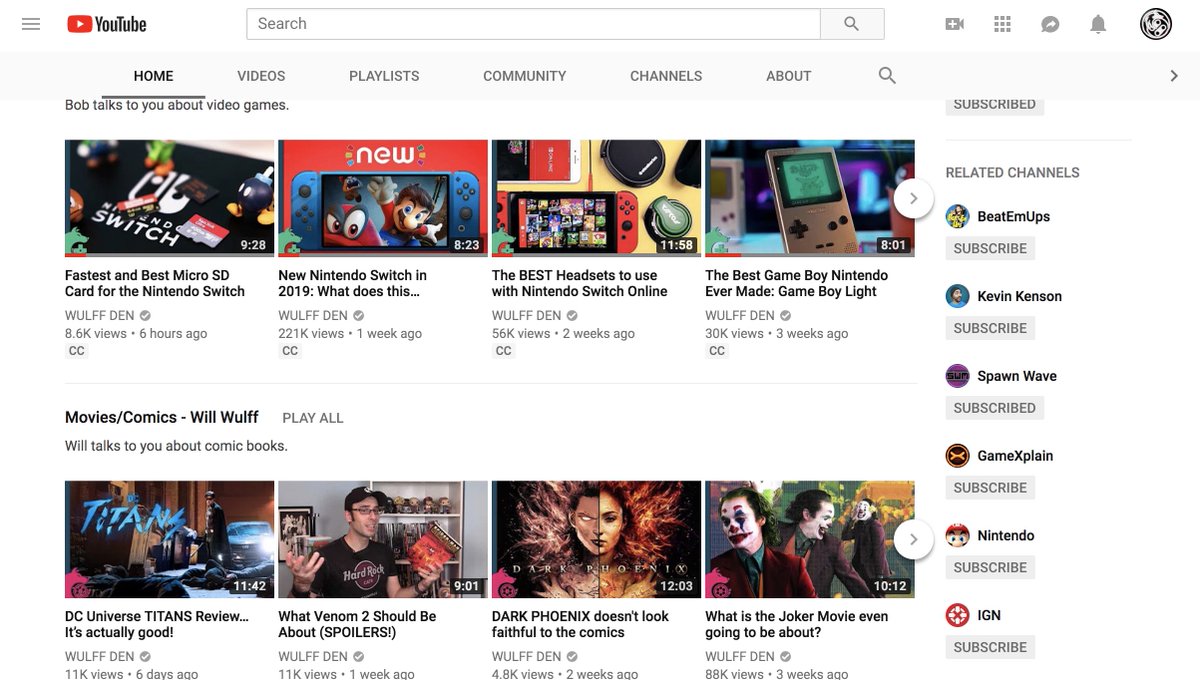Subscribe to IGN channel

pyautogui.click(x=990, y=647)
